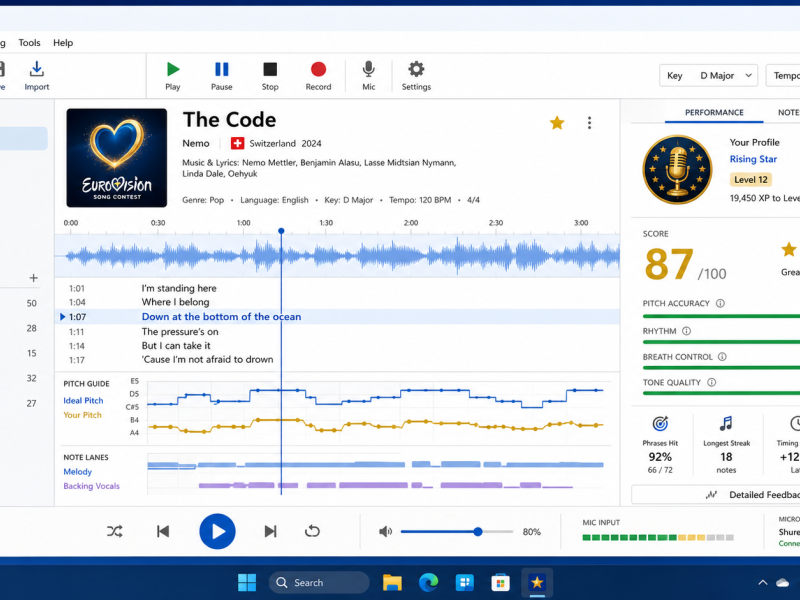Select the Melody note lane label
Image resolution: width=800 pixels, height=600 pixels.
pyautogui.click(x=78, y=471)
